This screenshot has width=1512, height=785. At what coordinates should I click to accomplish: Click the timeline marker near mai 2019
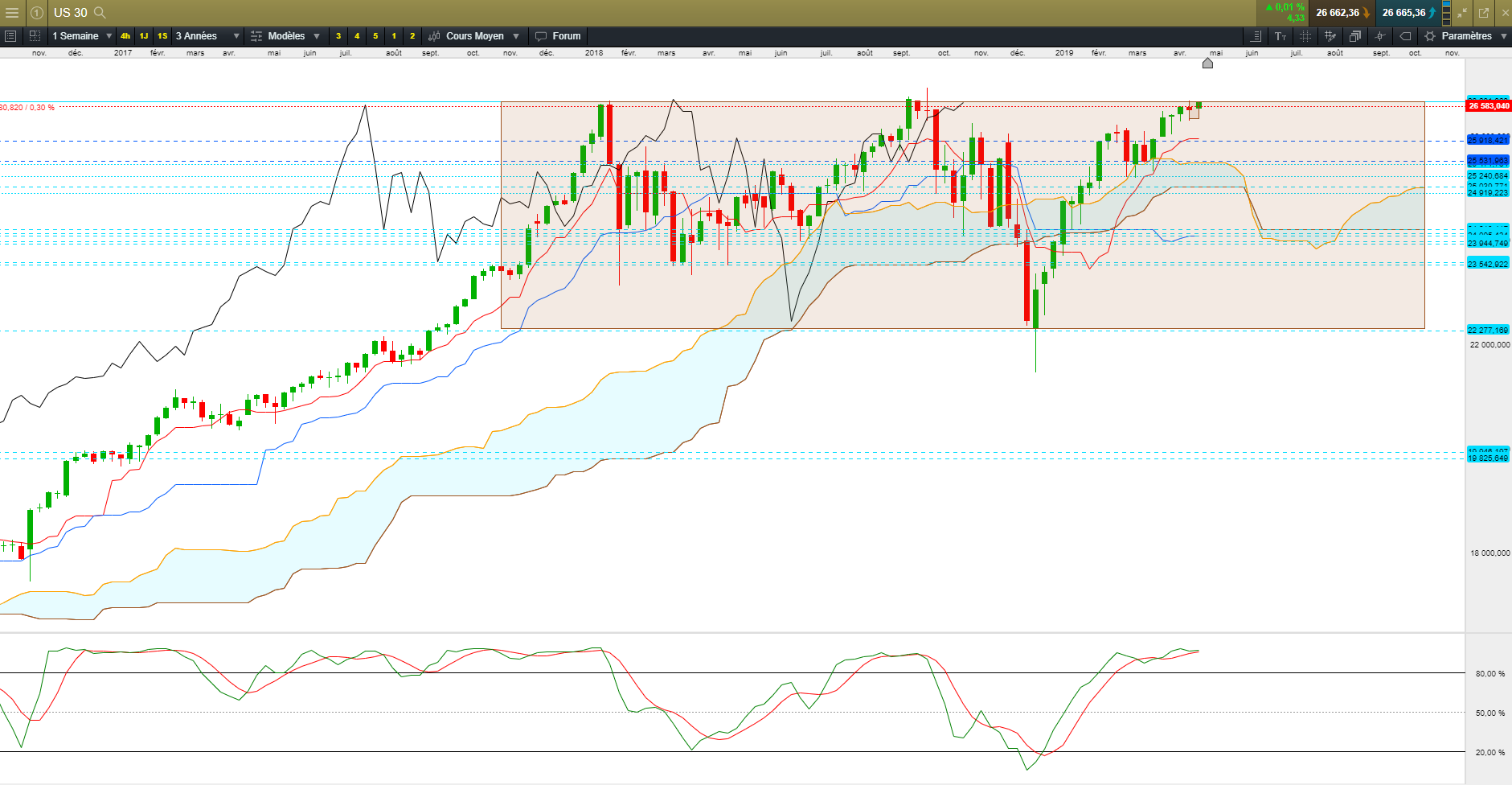[1207, 63]
